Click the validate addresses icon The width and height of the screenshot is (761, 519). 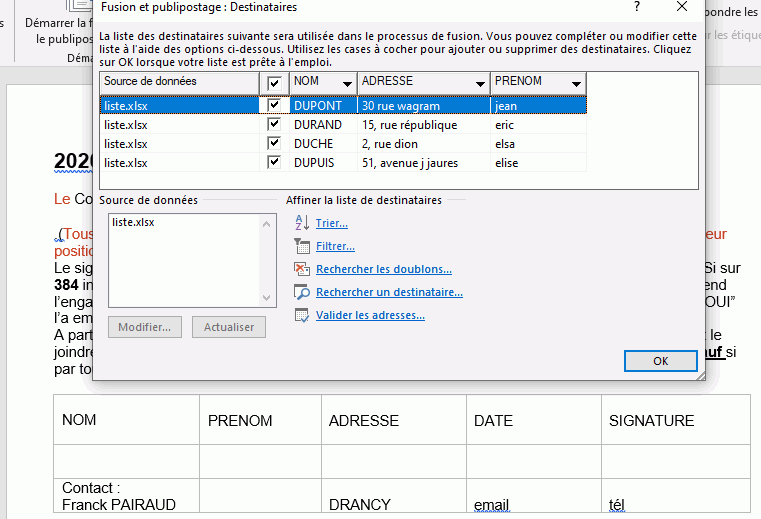302,315
